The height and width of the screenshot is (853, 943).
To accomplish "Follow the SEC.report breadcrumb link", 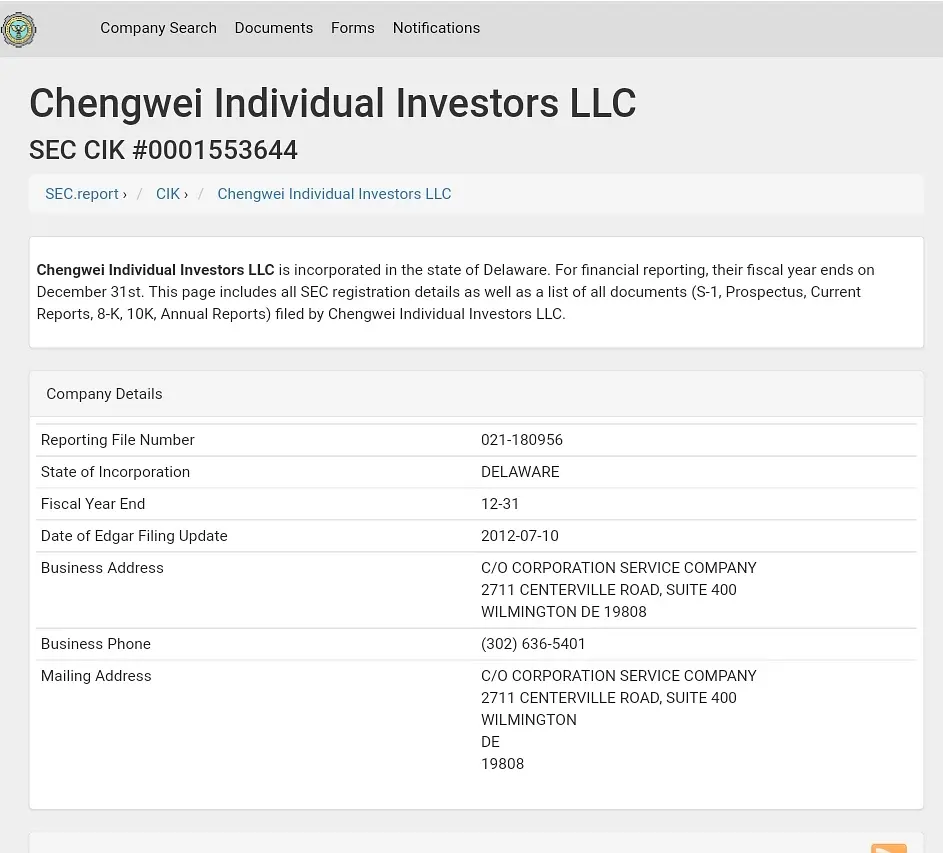I will click(82, 194).
